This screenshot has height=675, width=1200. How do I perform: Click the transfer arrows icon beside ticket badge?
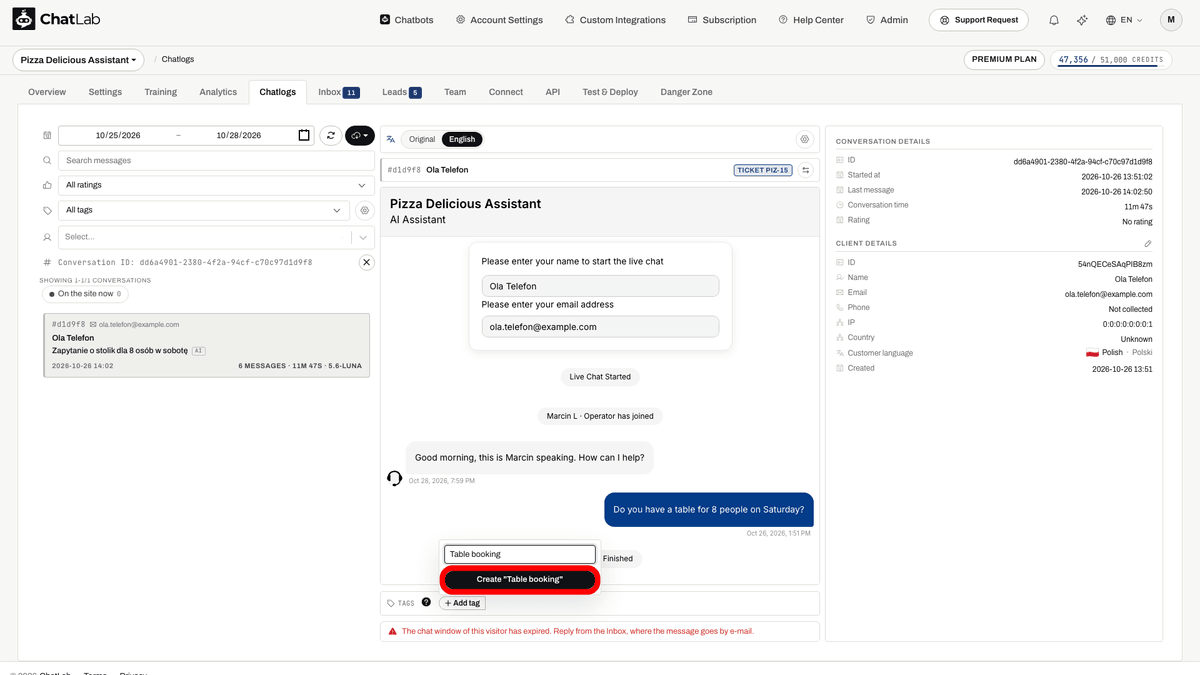click(805, 170)
